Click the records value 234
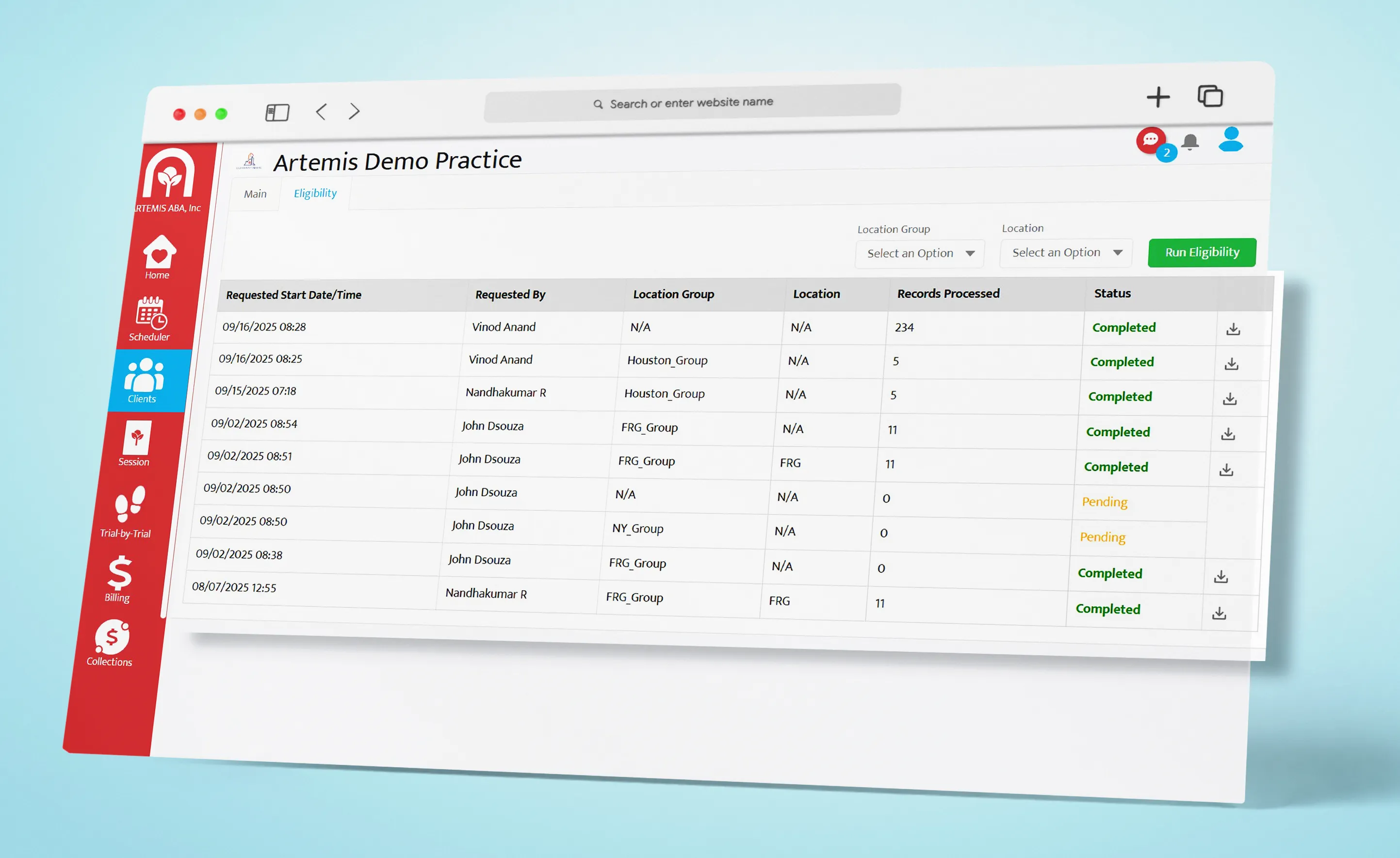This screenshot has width=1400, height=858. click(x=904, y=327)
